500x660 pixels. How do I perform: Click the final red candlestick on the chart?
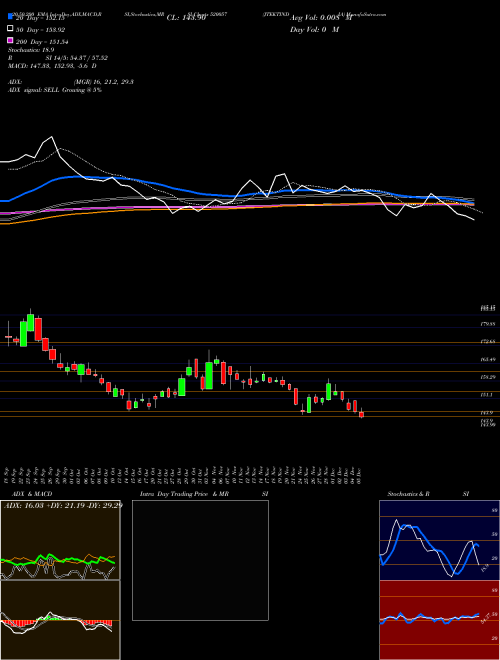coord(361,414)
